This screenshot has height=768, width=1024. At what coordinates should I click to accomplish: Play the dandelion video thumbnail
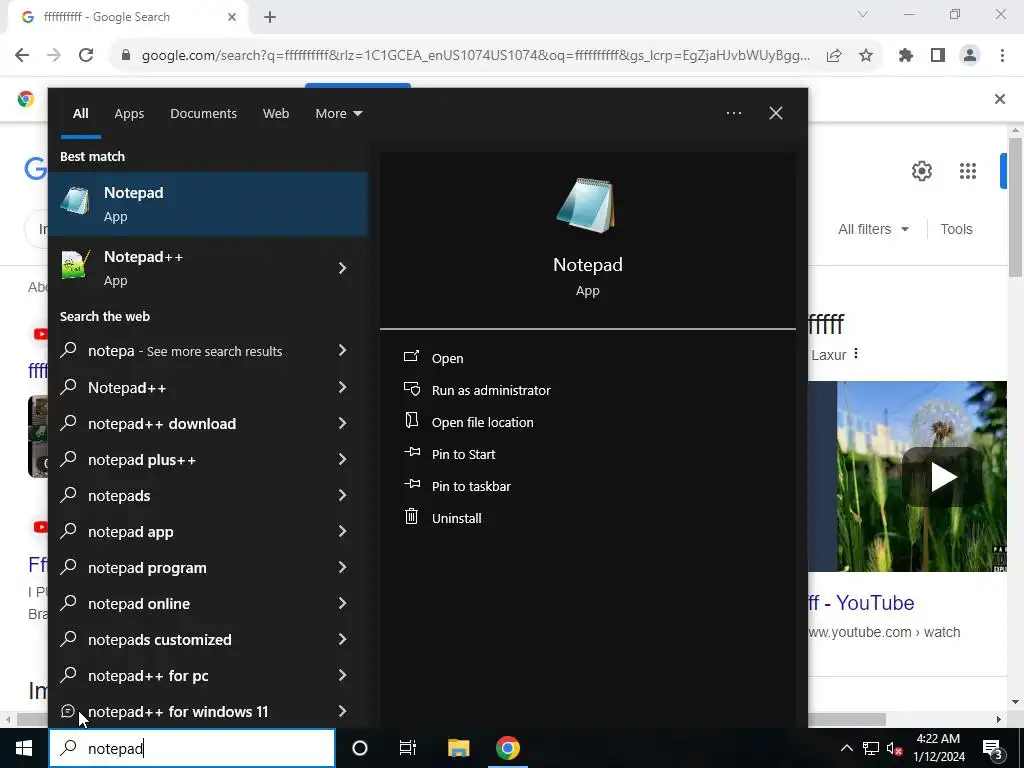942,476
